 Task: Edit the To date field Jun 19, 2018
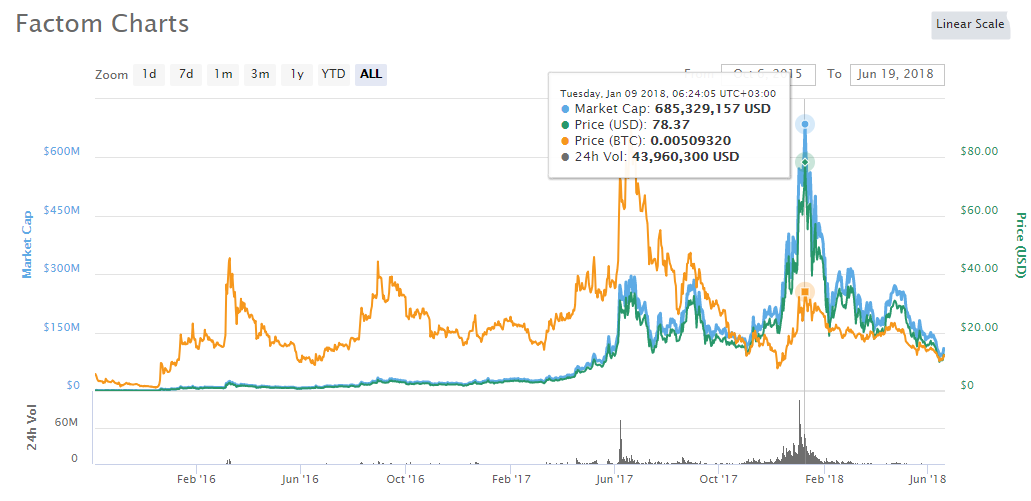(x=897, y=74)
